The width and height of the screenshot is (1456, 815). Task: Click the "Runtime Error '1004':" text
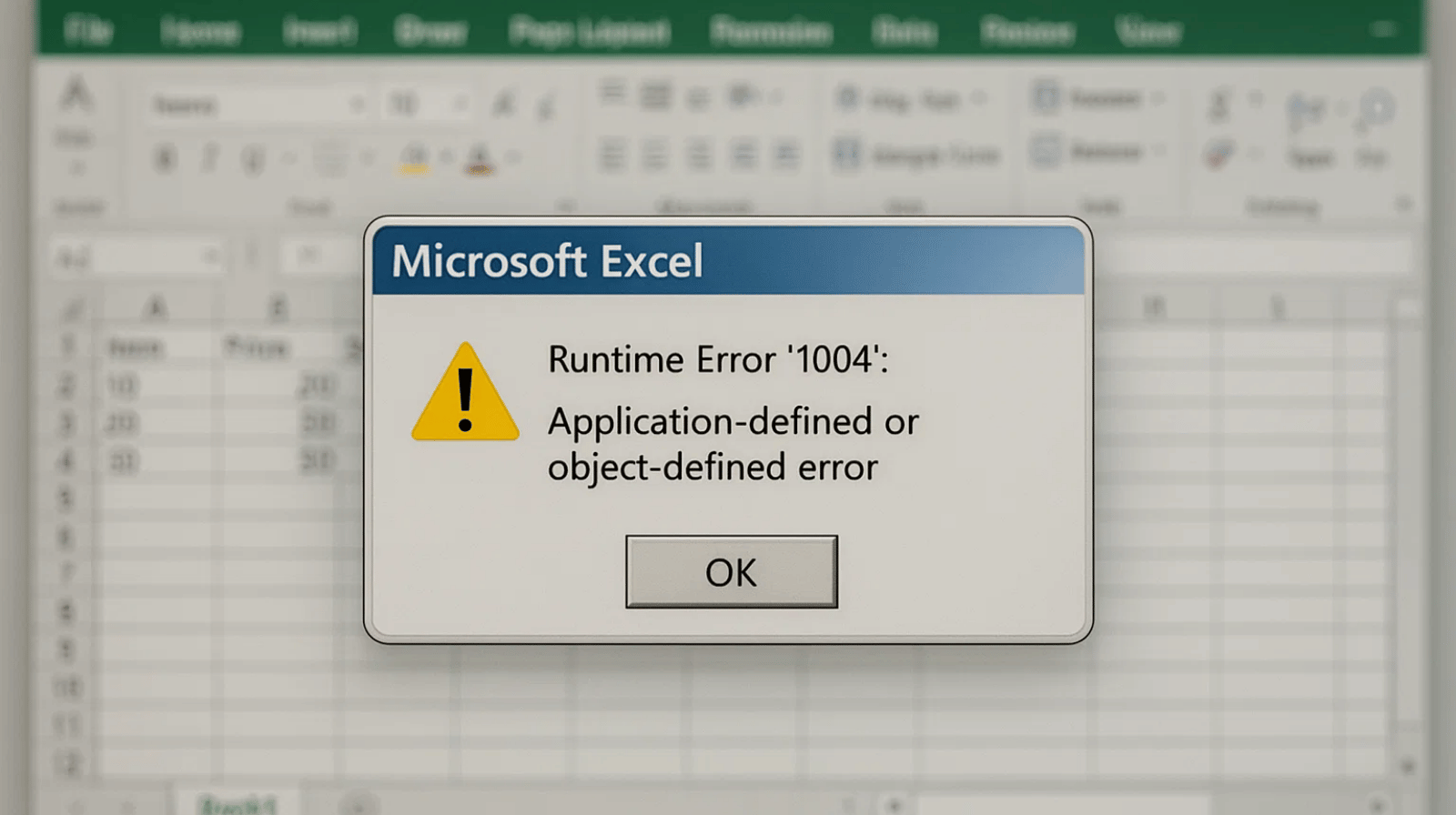718,359
